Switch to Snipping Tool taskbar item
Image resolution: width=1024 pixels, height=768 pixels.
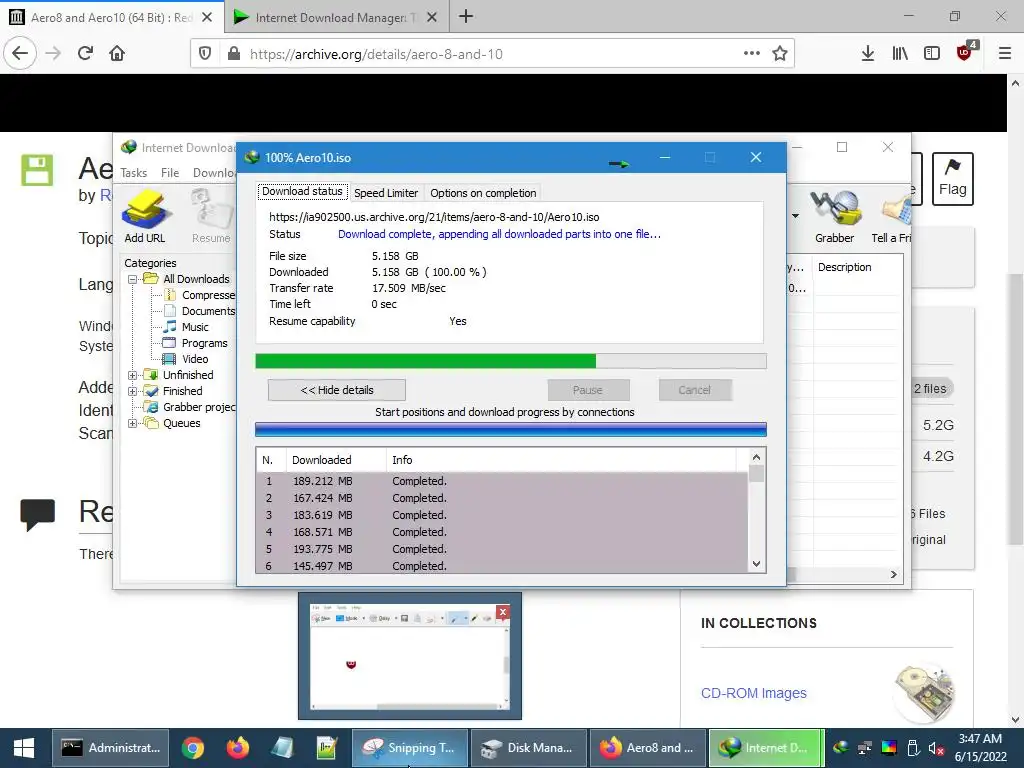click(410, 748)
